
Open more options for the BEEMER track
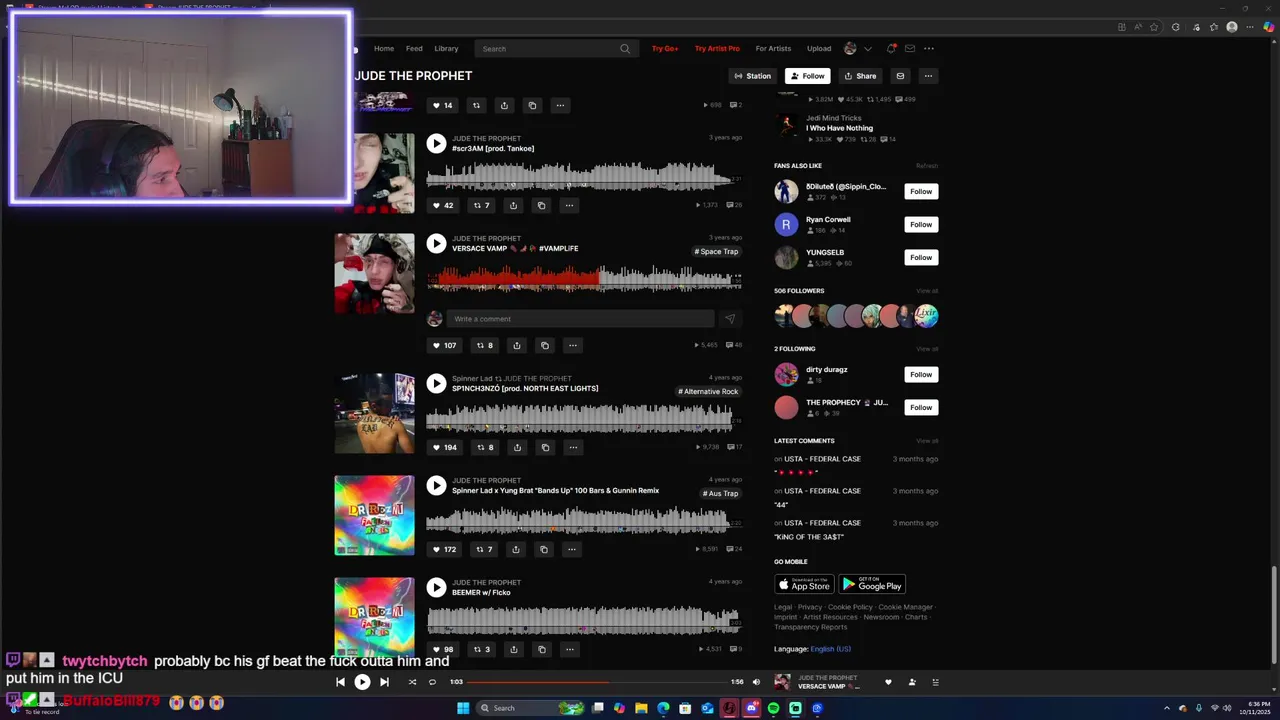[x=569, y=649]
